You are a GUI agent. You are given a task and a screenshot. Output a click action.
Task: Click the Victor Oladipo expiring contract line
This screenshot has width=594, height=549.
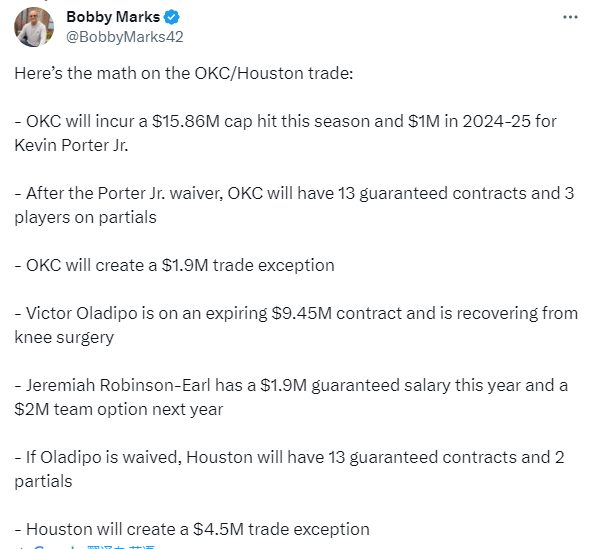(296, 313)
